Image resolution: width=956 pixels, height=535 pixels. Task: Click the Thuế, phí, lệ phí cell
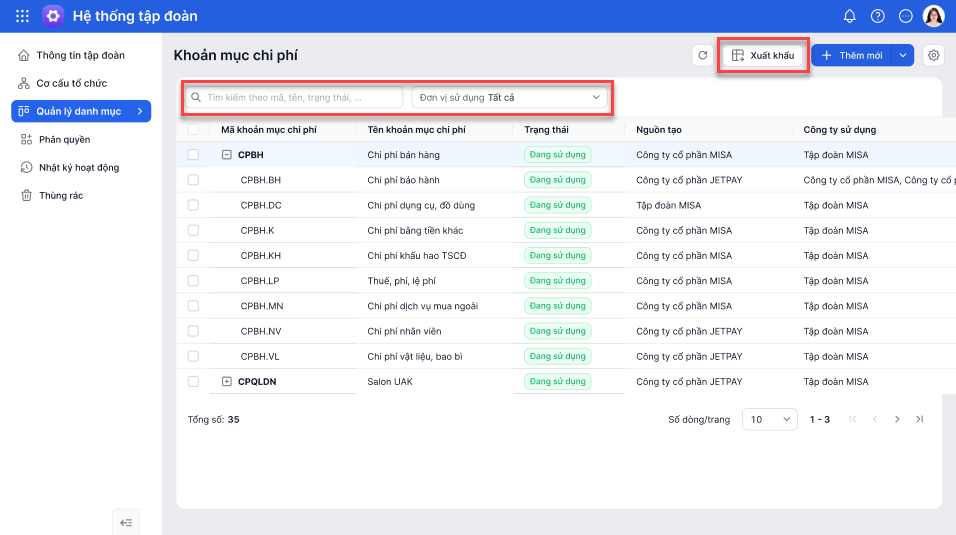click(401, 281)
